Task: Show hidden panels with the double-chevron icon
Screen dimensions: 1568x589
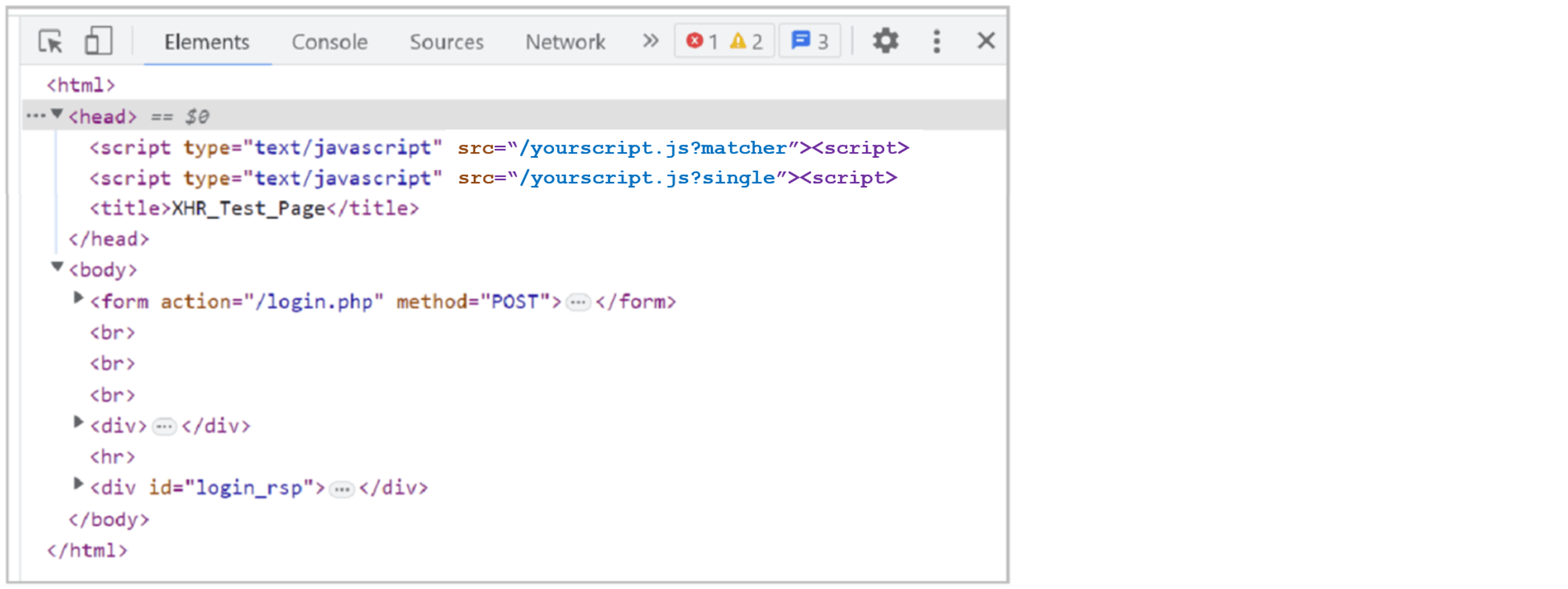Action: [x=649, y=41]
